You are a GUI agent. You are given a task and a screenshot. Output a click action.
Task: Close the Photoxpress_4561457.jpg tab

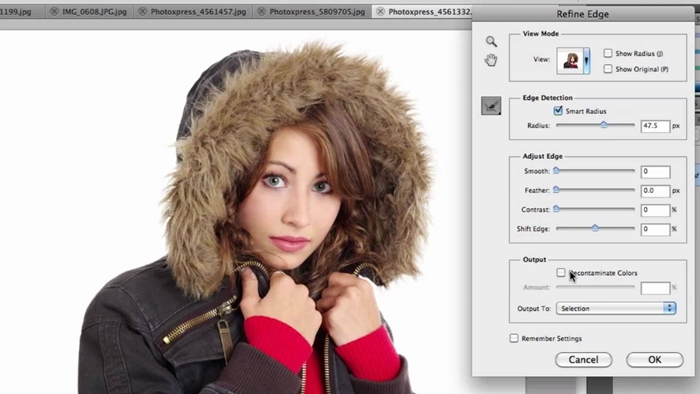(x=143, y=12)
